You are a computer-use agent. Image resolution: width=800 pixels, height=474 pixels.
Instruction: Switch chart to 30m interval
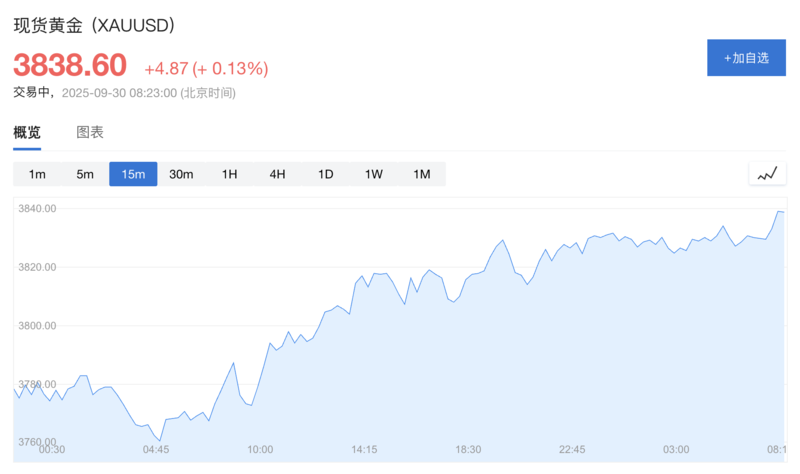point(181,174)
